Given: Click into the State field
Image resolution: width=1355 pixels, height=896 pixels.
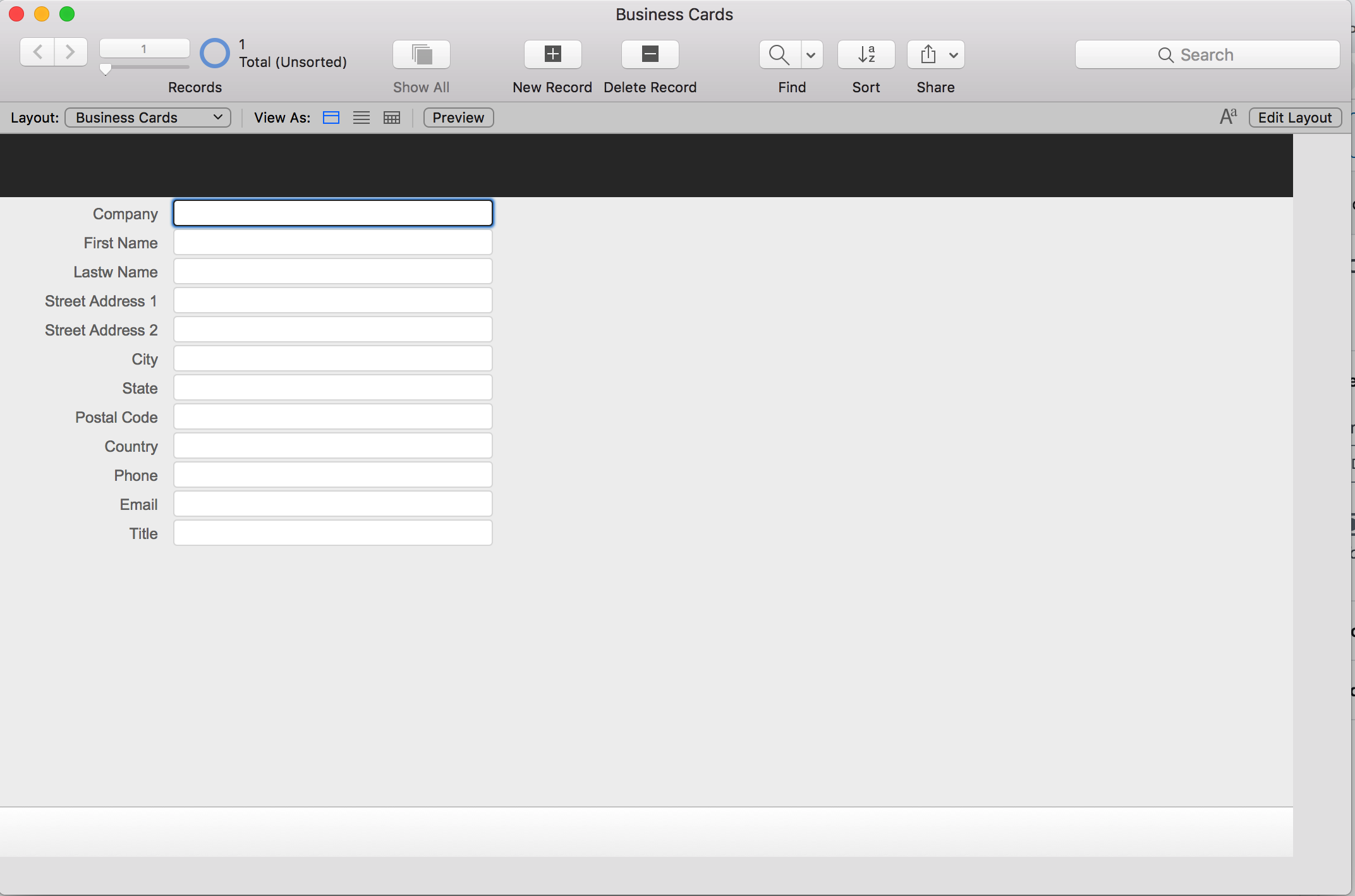Looking at the screenshot, I should click(x=333, y=387).
